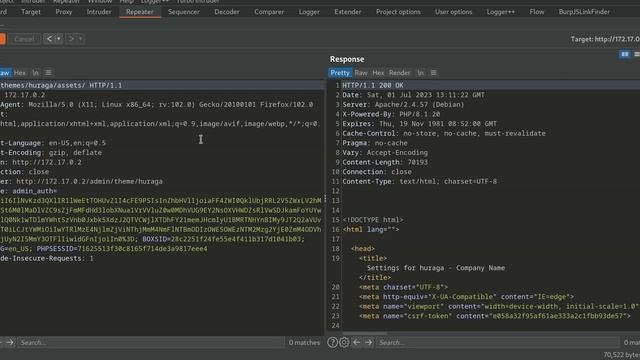Switch request view to Hex

tap(20, 73)
